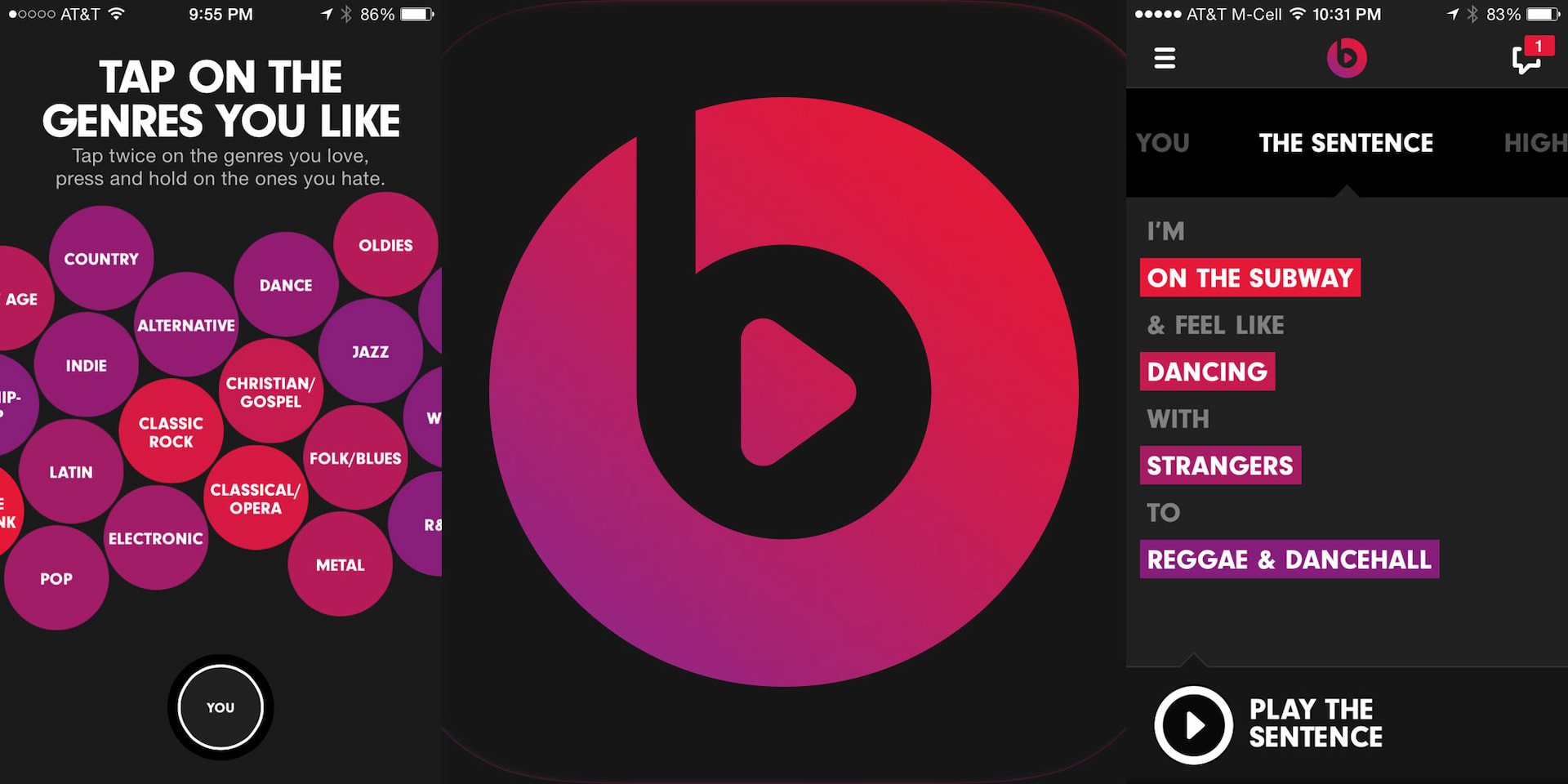Open the hamburger menu icon

1165,58
